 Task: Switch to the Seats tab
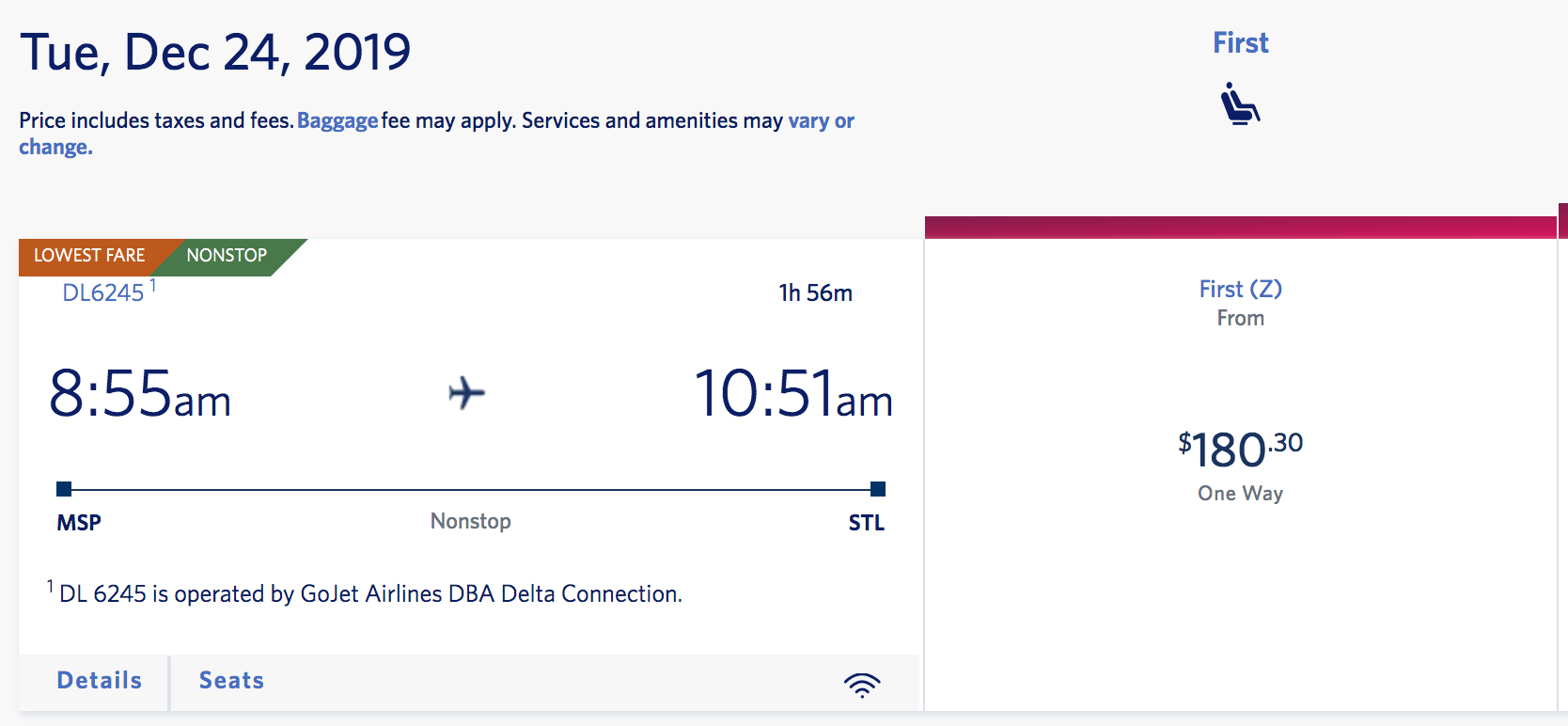[x=231, y=681]
